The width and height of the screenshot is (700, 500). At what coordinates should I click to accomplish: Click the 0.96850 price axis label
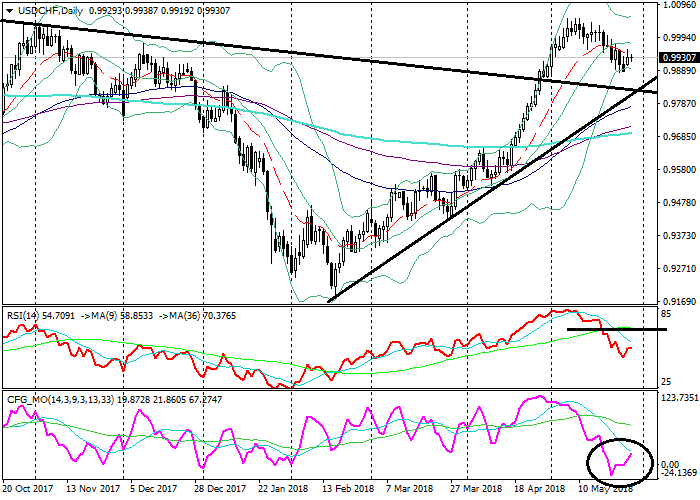[x=678, y=136]
